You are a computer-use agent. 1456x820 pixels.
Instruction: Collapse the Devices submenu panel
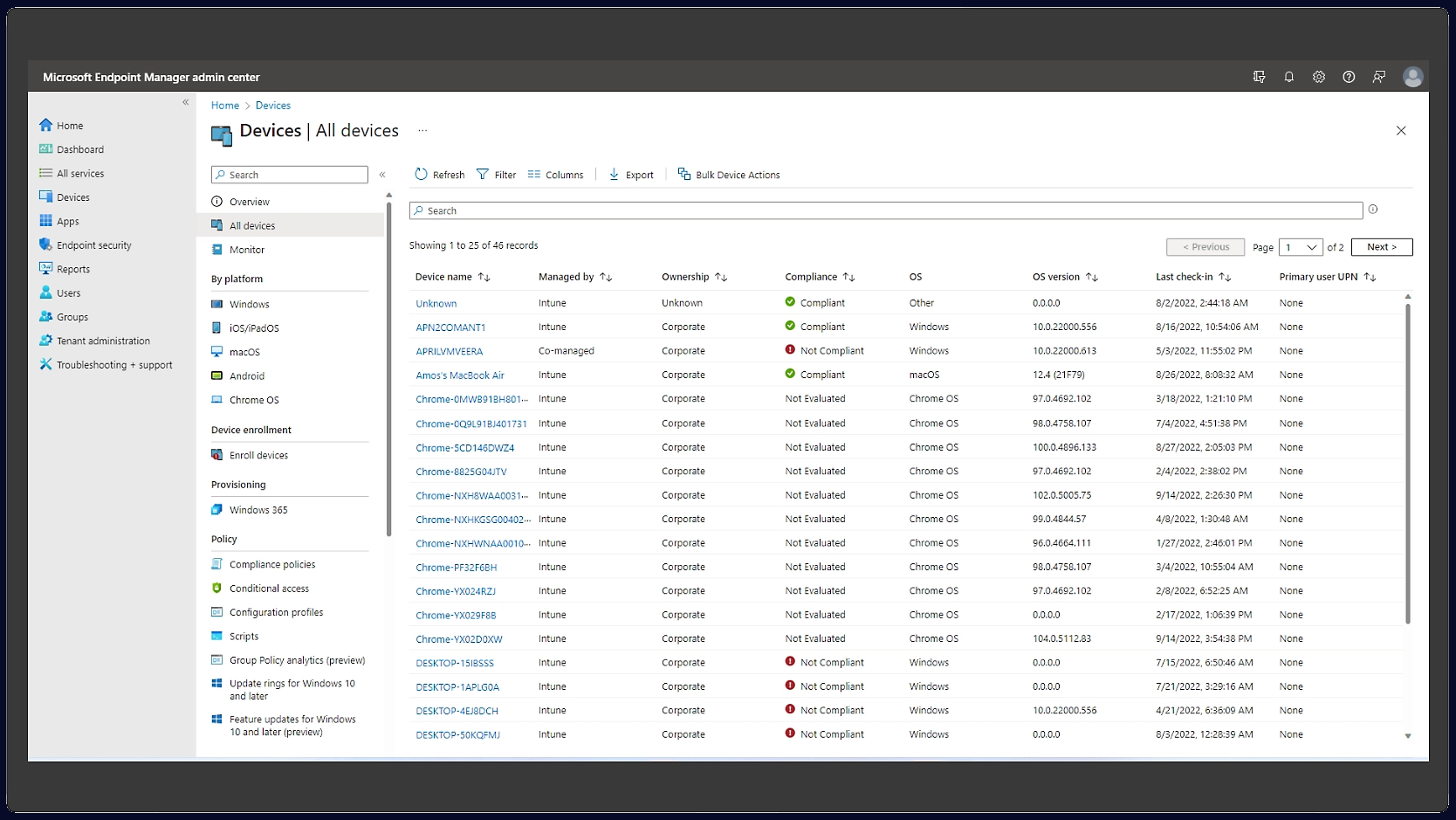pyautogui.click(x=382, y=175)
